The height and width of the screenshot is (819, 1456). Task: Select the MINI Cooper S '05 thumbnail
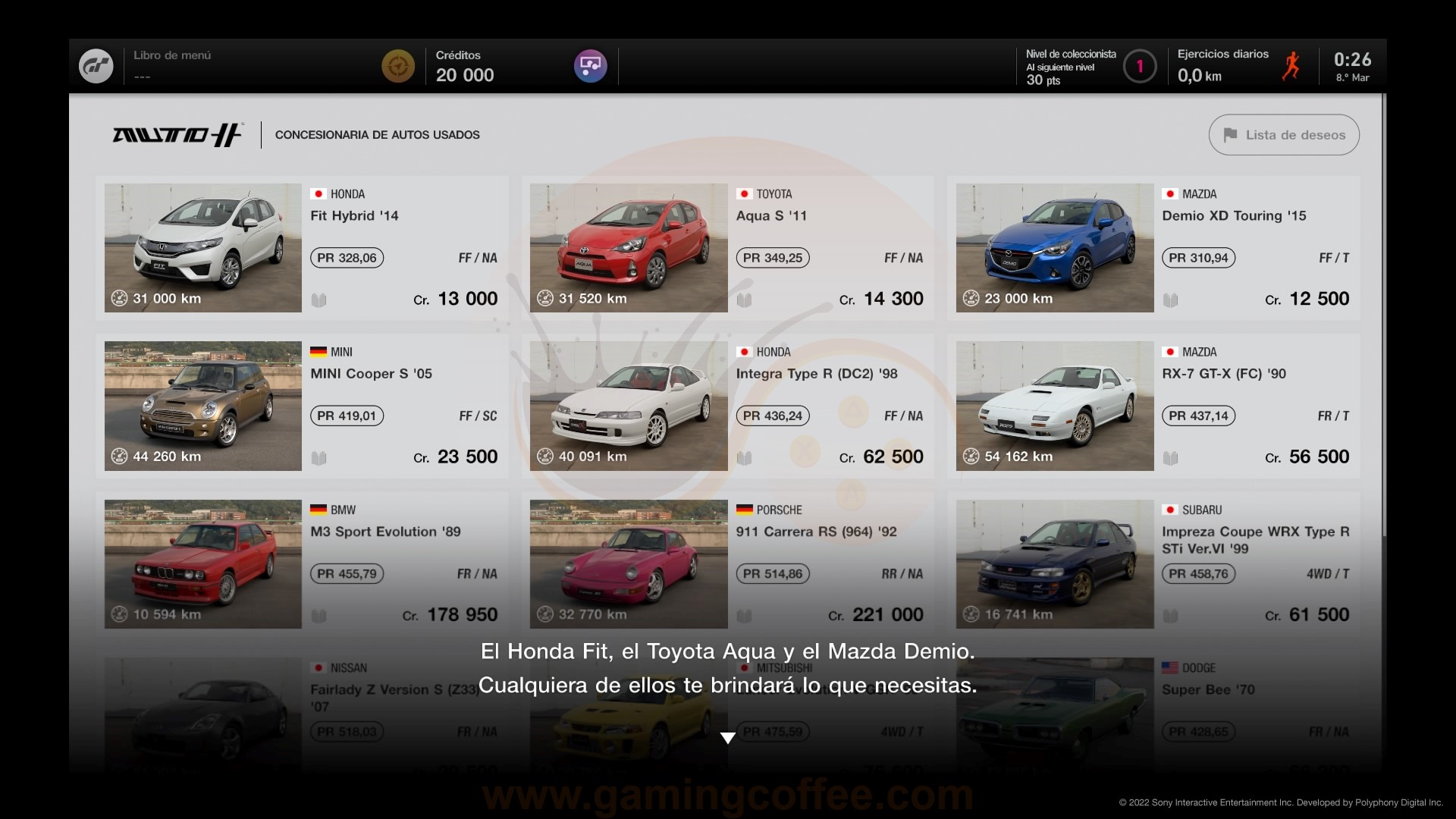tap(203, 406)
